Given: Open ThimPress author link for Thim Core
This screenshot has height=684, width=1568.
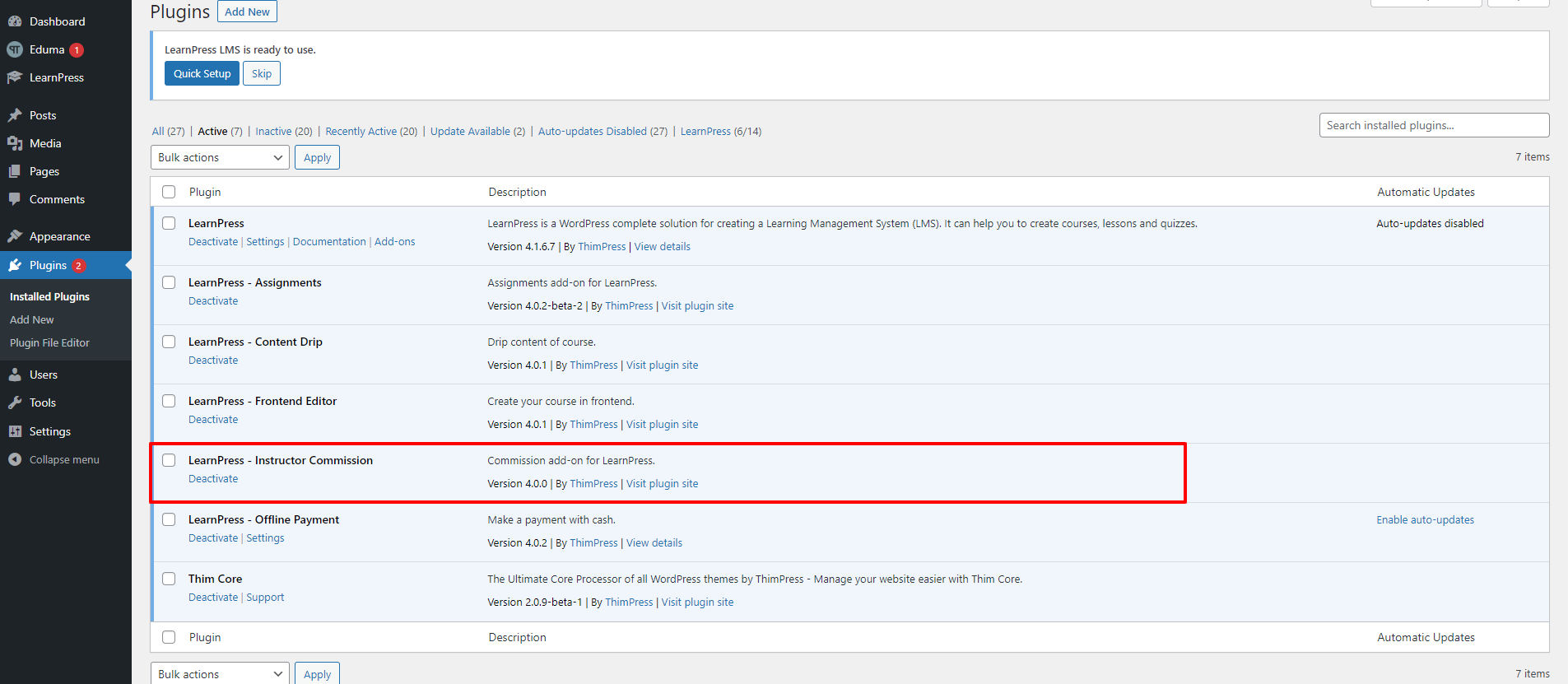Looking at the screenshot, I should tap(629, 603).
